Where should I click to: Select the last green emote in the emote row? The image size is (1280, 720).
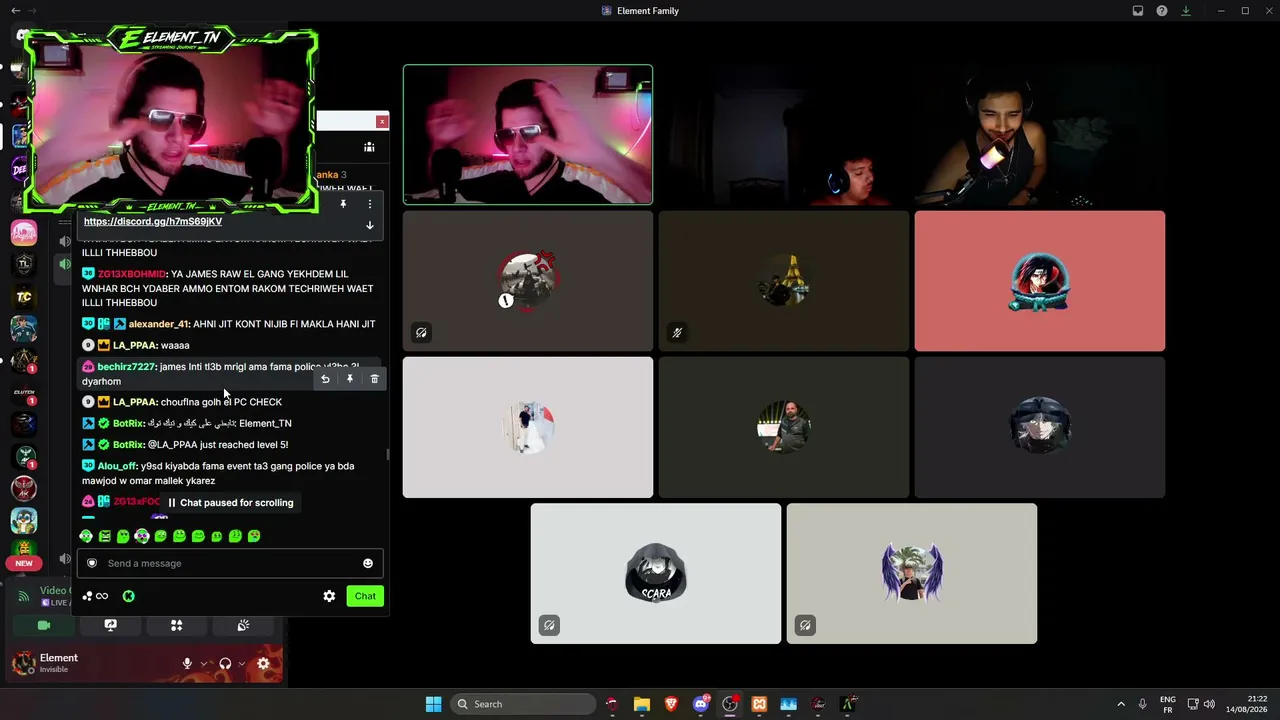pyautogui.click(x=254, y=536)
